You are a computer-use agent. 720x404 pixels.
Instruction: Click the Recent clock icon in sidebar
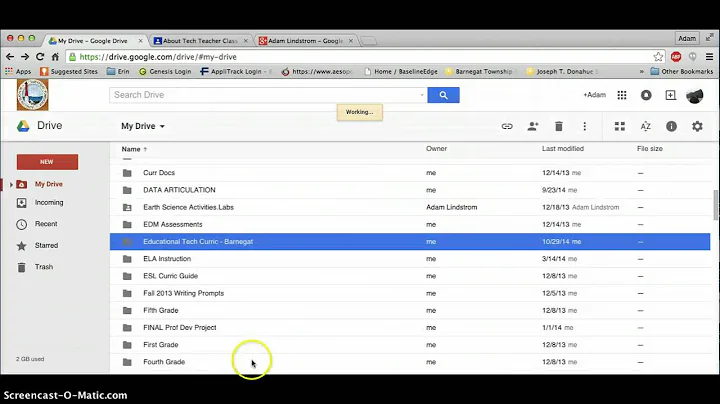click(x=22, y=224)
